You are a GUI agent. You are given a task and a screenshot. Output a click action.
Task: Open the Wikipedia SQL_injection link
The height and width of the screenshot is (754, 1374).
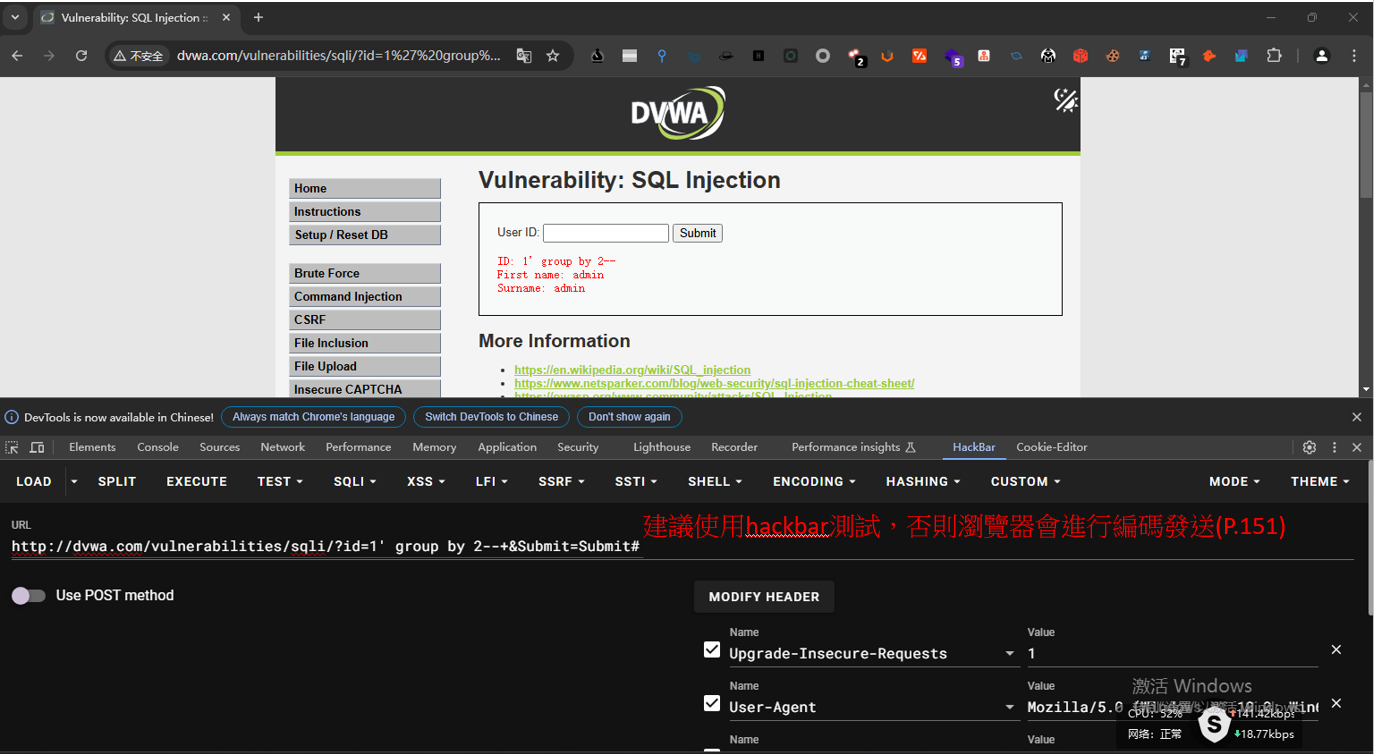tap(632, 370)
